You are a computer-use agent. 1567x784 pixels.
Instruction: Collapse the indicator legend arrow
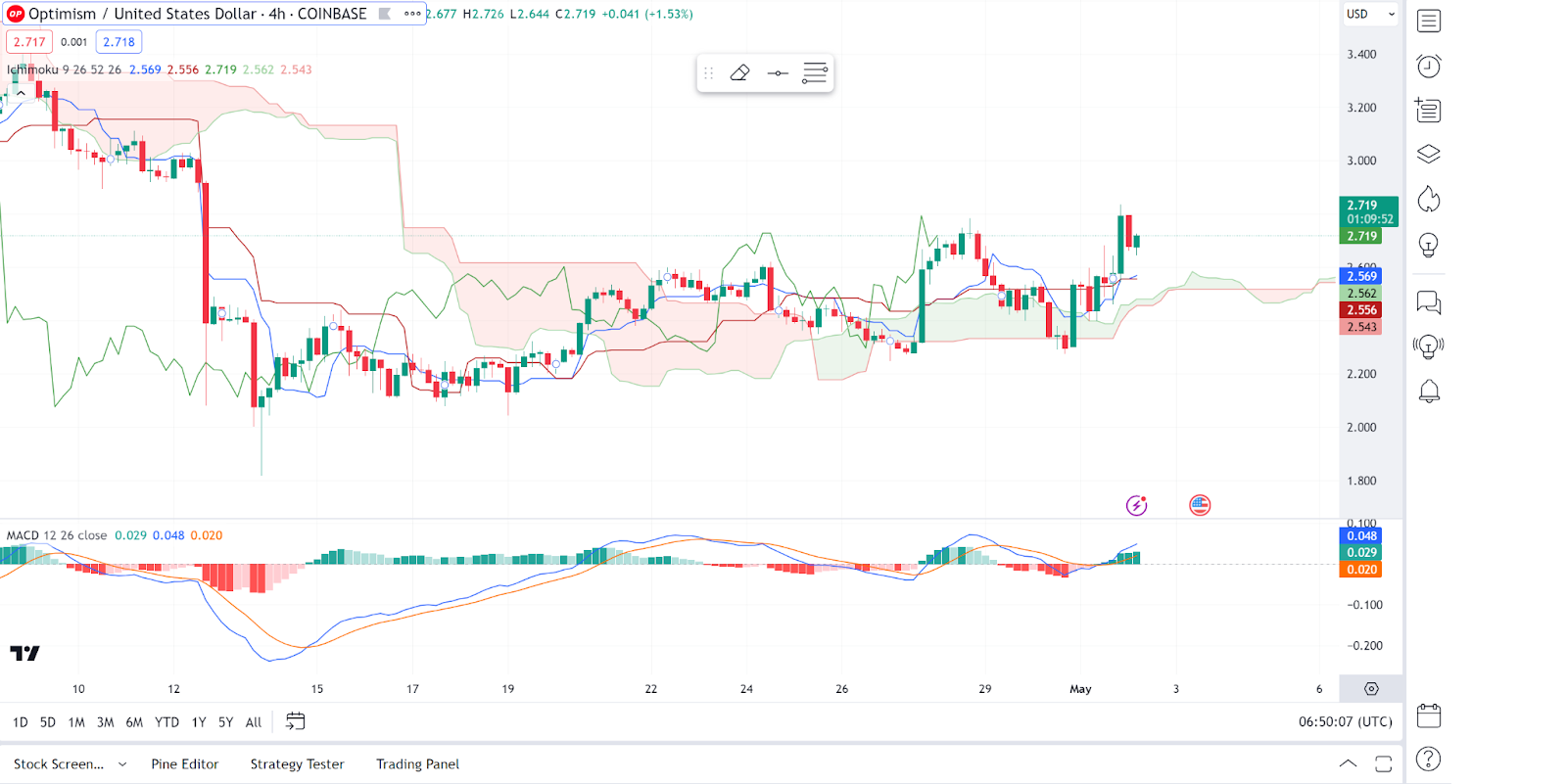20,93
